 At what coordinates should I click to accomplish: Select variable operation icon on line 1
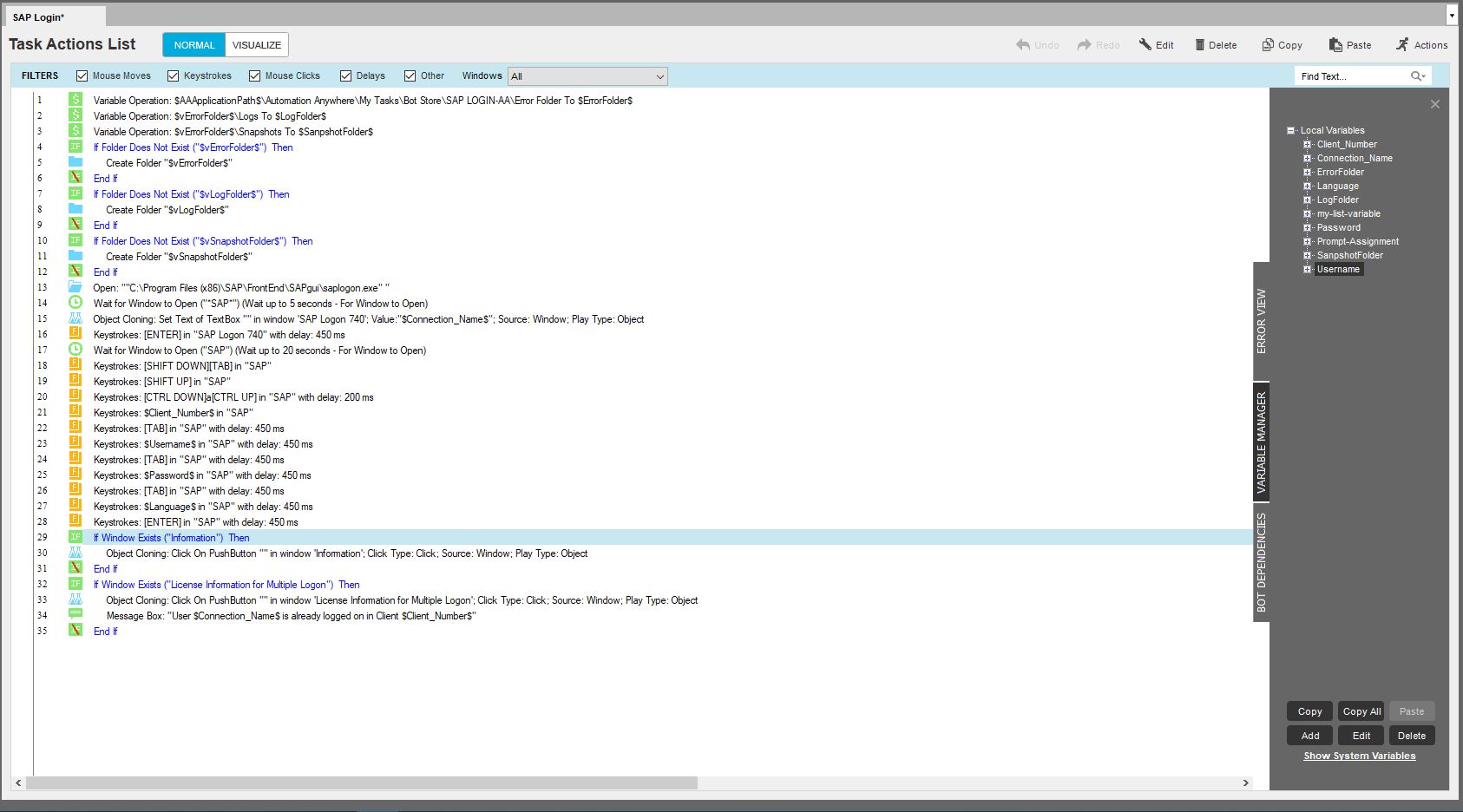coord(75,100)
